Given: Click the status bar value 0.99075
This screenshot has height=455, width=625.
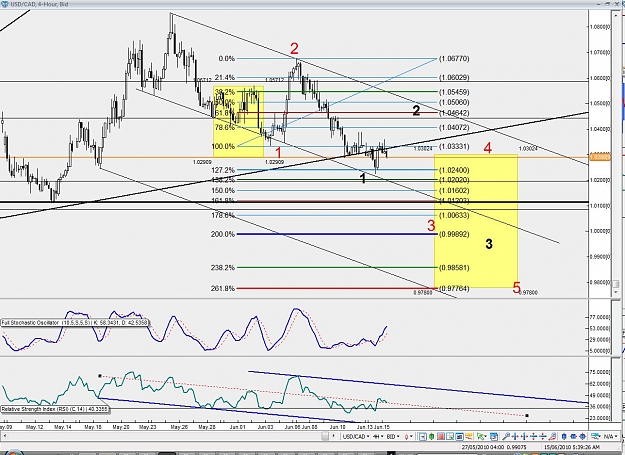Looking at the screenshot, I should [518, 447].
